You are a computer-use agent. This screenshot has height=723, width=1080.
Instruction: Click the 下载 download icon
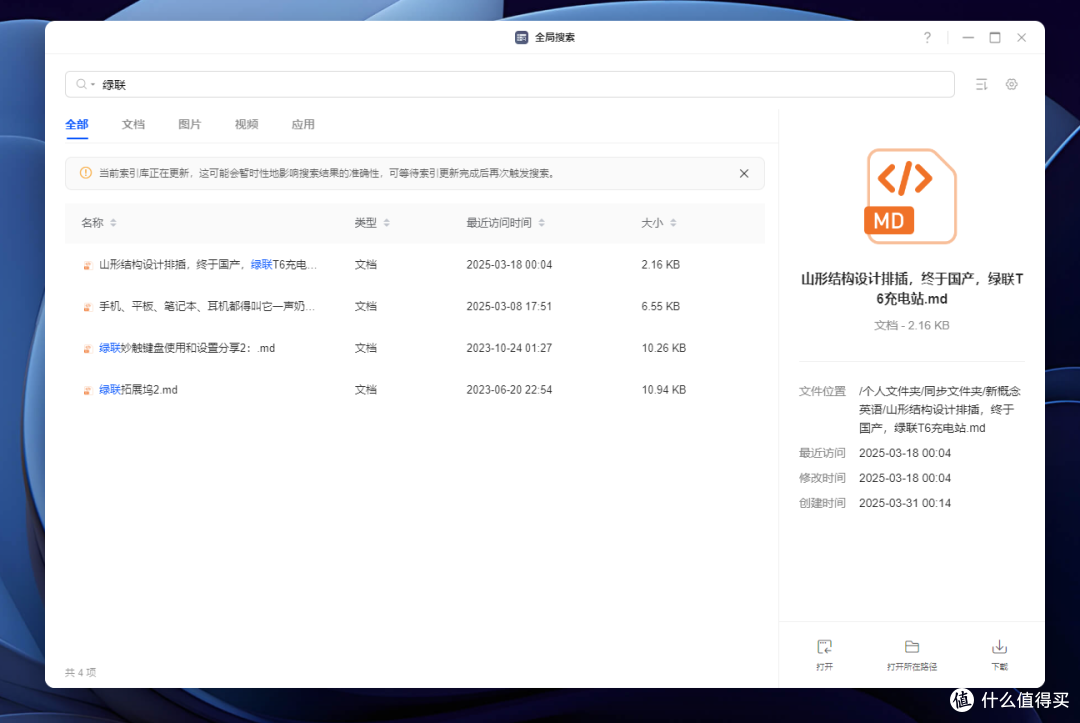coord(999,648)
